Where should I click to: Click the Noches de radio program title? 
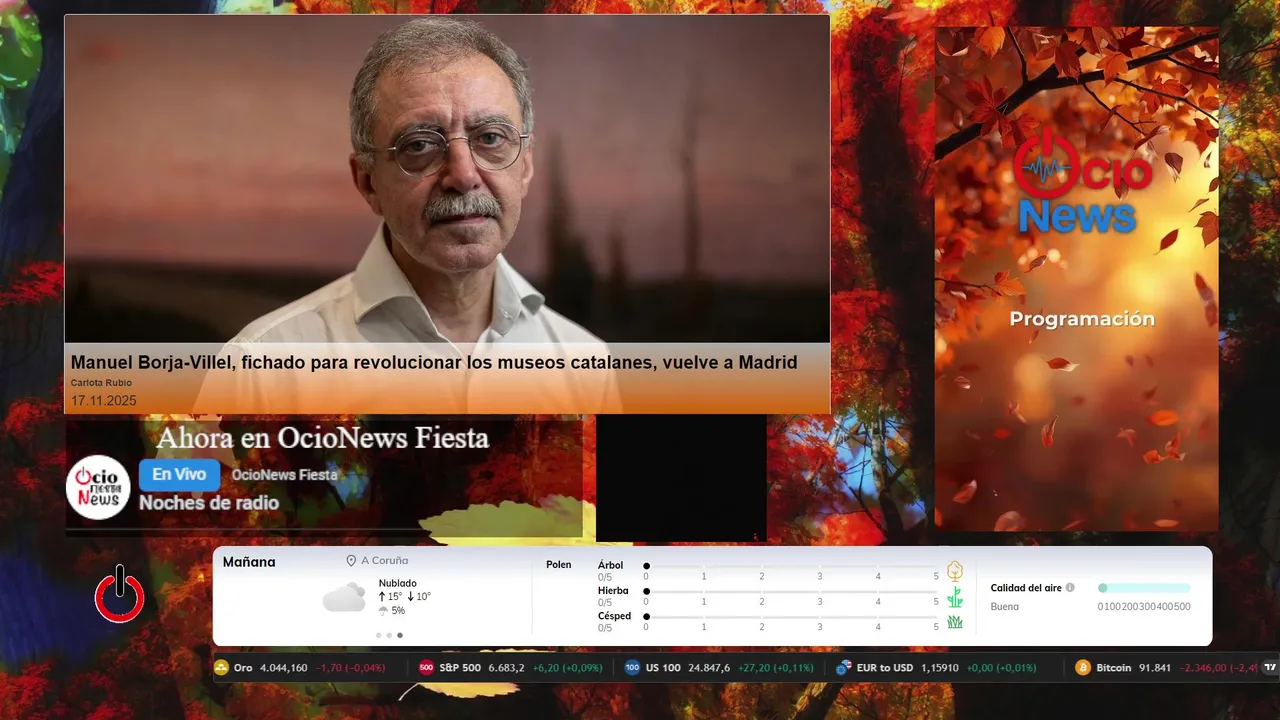209,503
